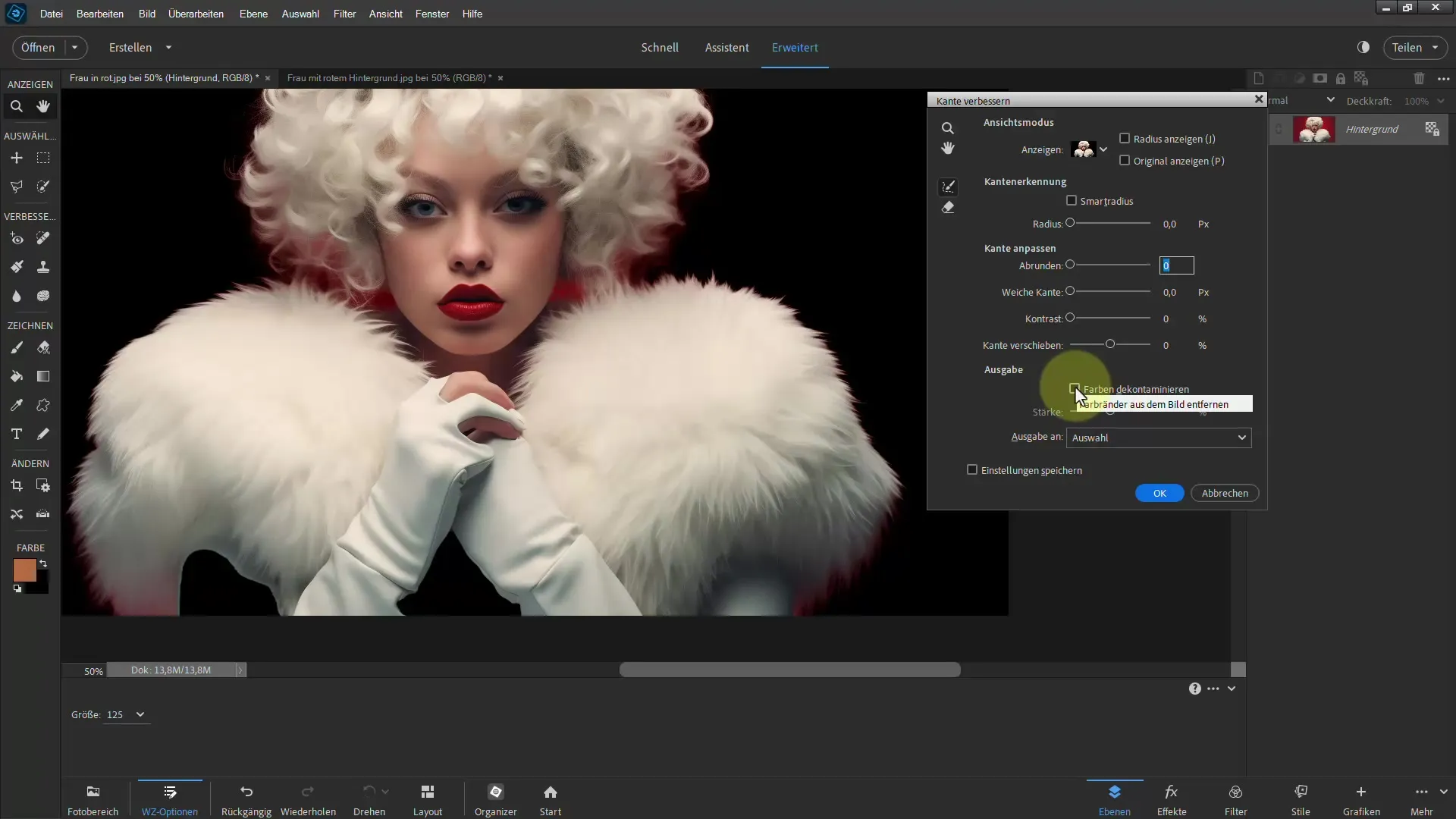Image resolution: width=1456 pixels, height=819 pixels.
Task: Select the Gradient tool
Action: (43, 377)
